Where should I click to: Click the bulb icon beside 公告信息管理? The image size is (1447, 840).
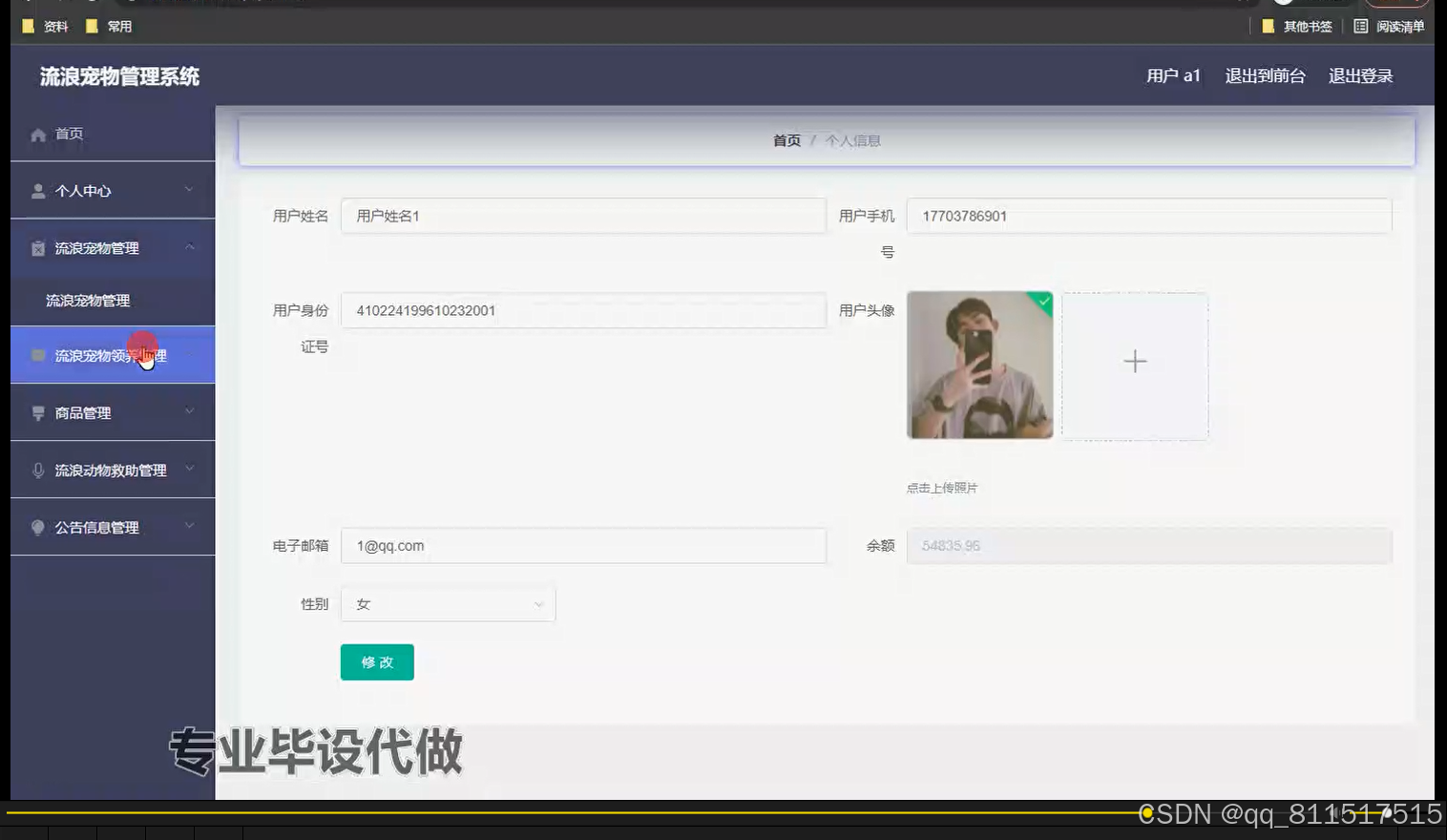coord(37,527)
